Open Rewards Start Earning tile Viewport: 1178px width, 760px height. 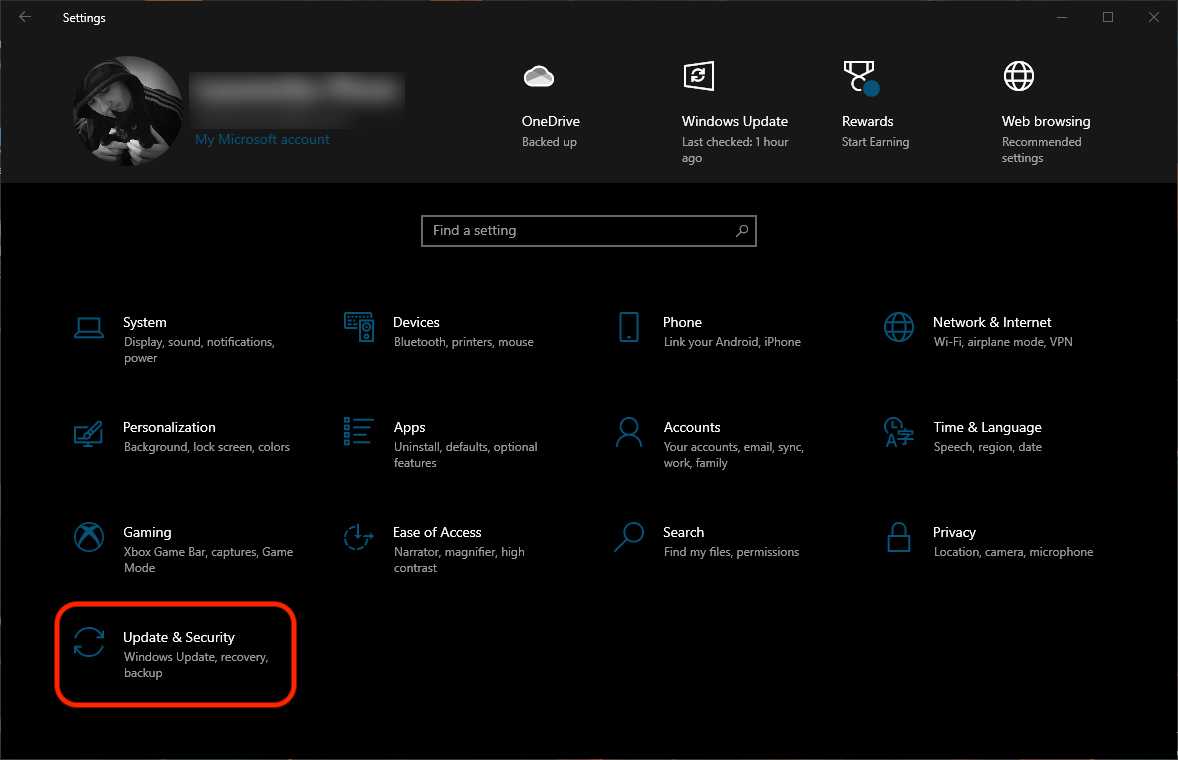tap(867, 121)
